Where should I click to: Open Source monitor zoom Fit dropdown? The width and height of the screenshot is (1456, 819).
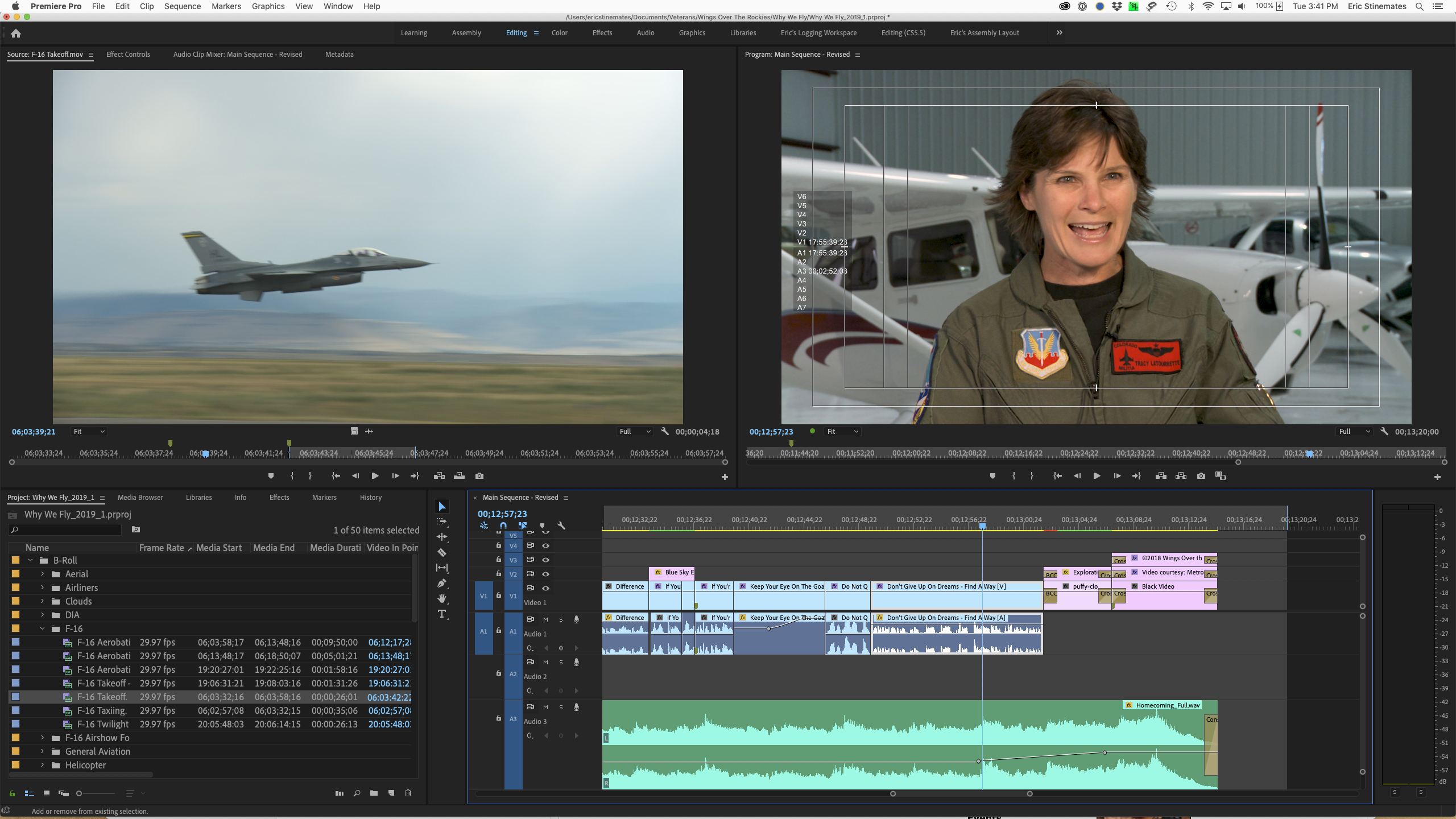(89, 432)
